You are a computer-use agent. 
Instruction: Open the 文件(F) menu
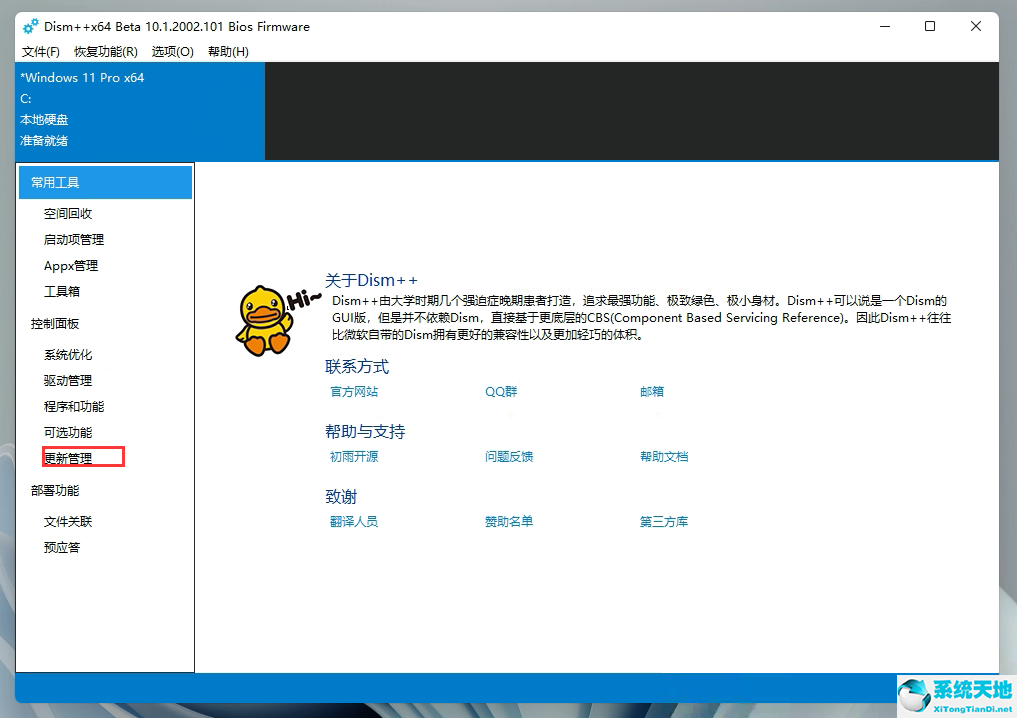click(39, 51)
